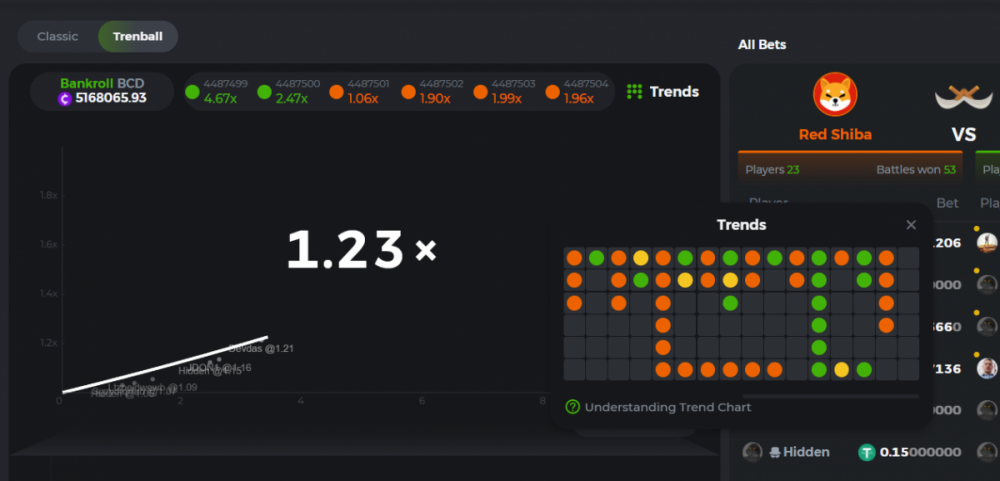Switch to the Classic game tab
This screenshot has height=481, width=1000.
57,36
